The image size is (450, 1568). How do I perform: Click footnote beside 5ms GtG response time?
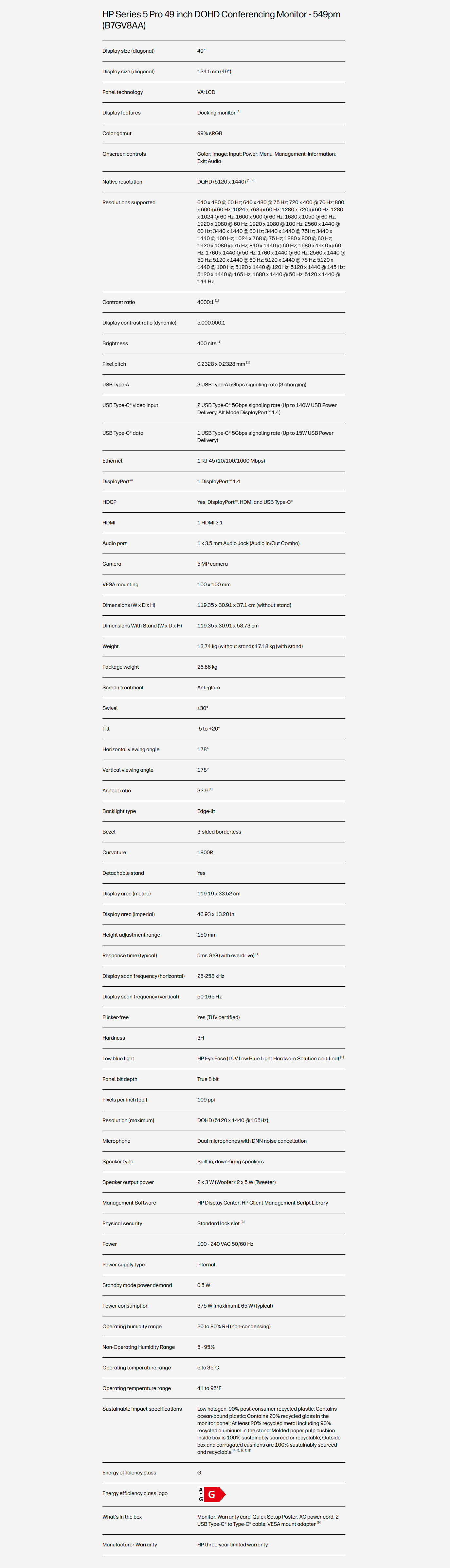click(x=257, y=954)
